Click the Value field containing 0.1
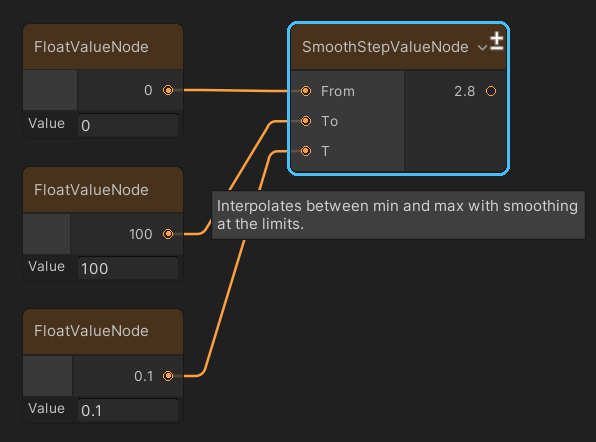The image size is (596, 442). [128, 410]
